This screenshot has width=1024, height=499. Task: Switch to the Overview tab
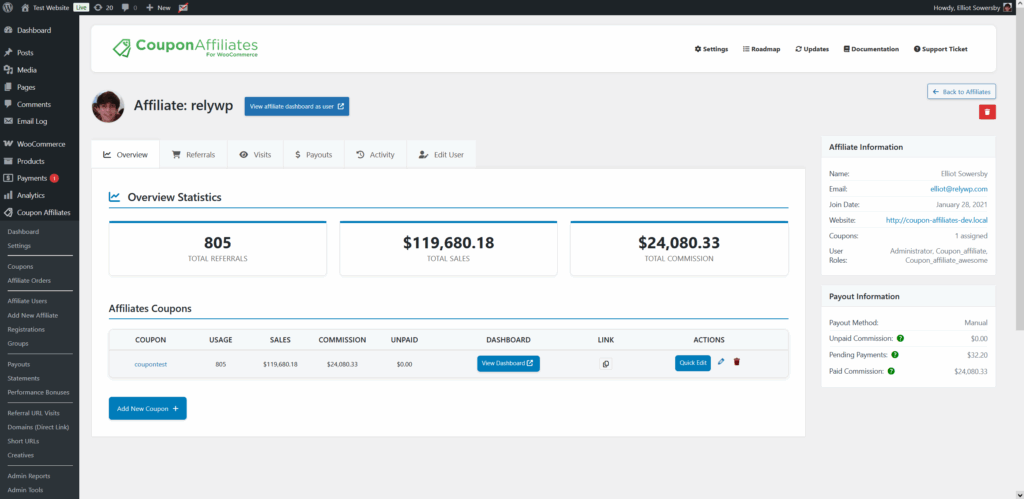click(x=125, y=155)
